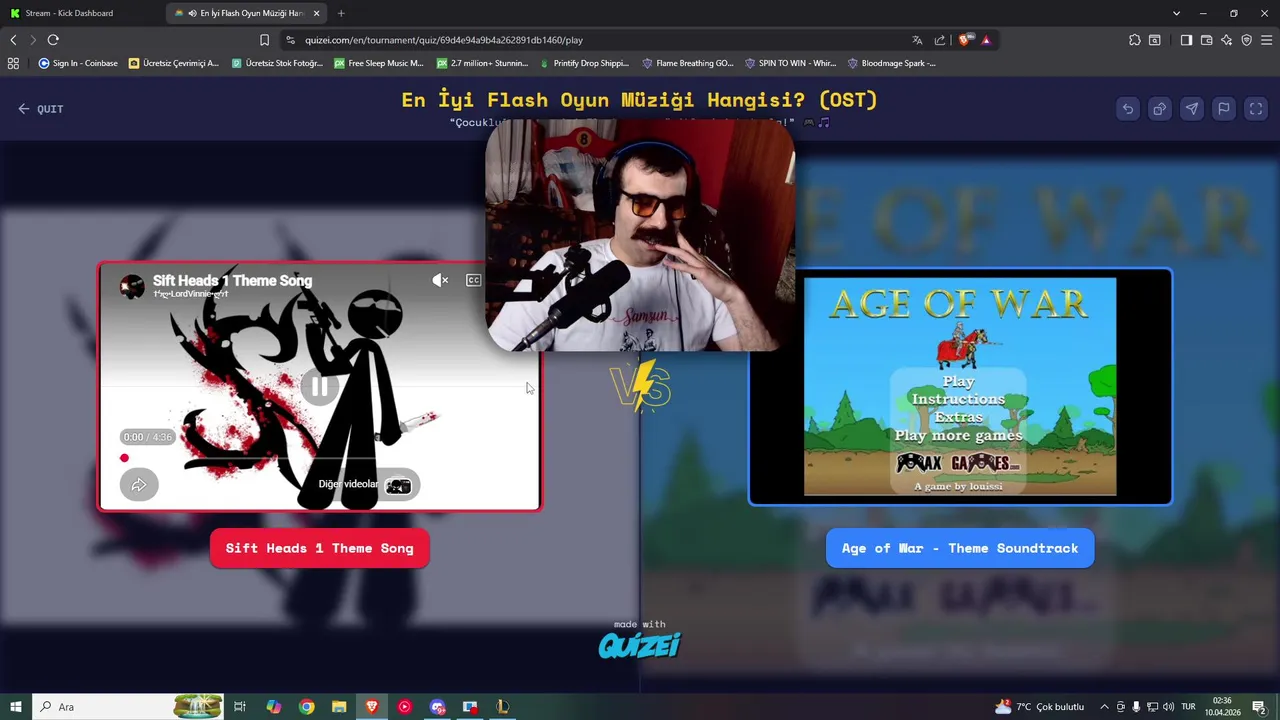
Task: Open Chrome from the taskbar
Action: point(306,707)
